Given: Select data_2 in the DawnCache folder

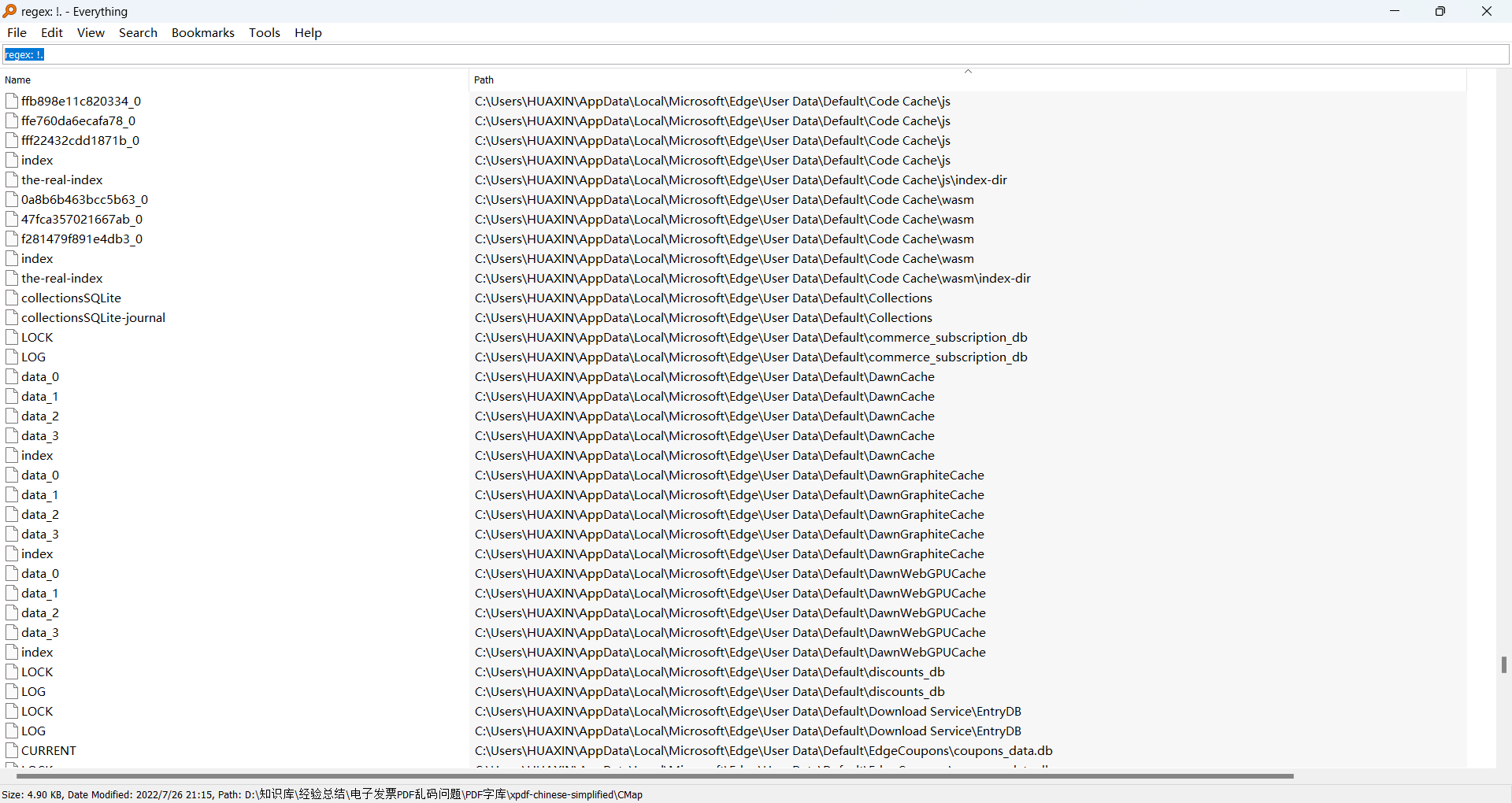Looking at the screenshot, I should pos(40,416).
